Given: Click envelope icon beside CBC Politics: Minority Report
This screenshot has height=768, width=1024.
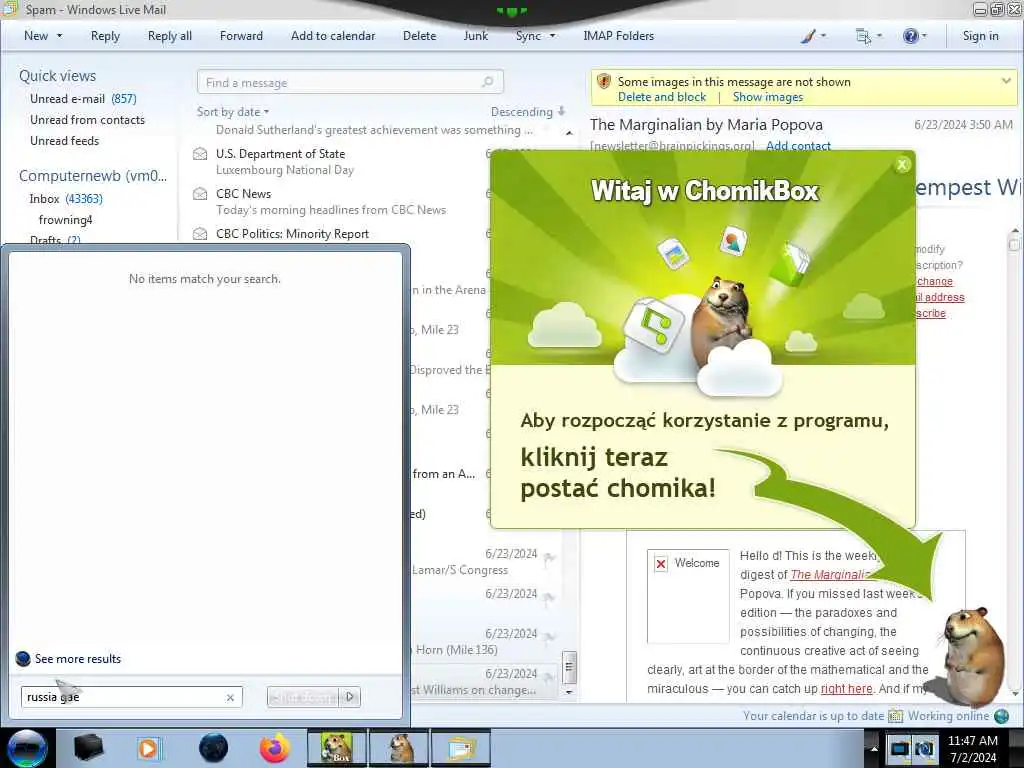Looking at the screenshot, I should [200, 234].
